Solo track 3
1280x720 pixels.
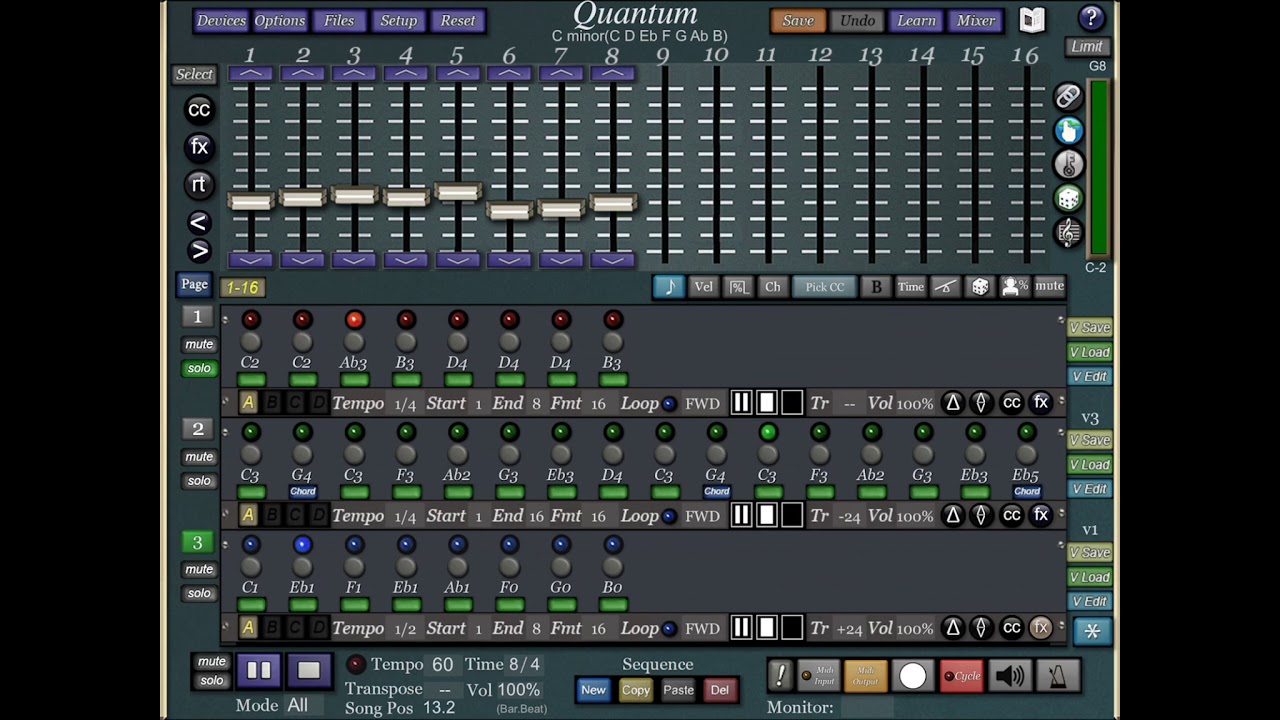(x=199, y=593)
